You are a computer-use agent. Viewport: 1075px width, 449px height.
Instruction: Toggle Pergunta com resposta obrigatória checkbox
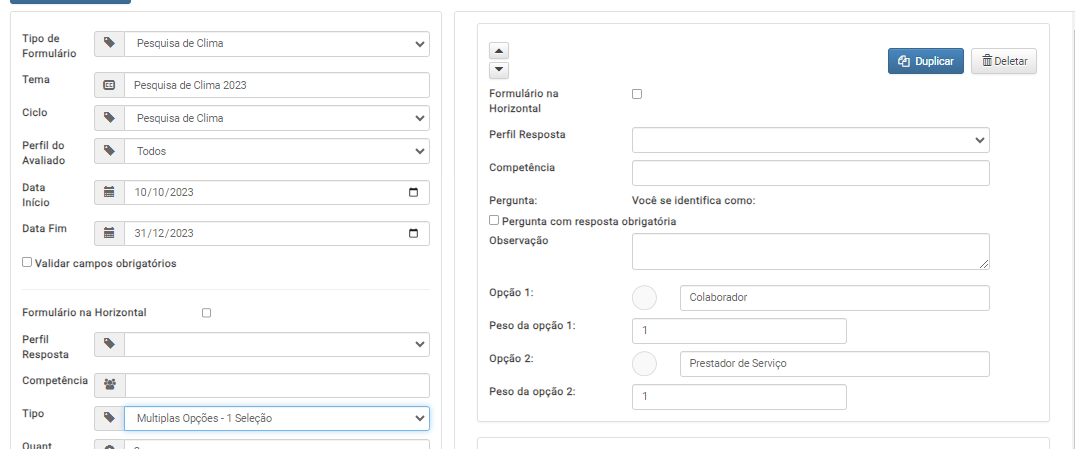494,220
